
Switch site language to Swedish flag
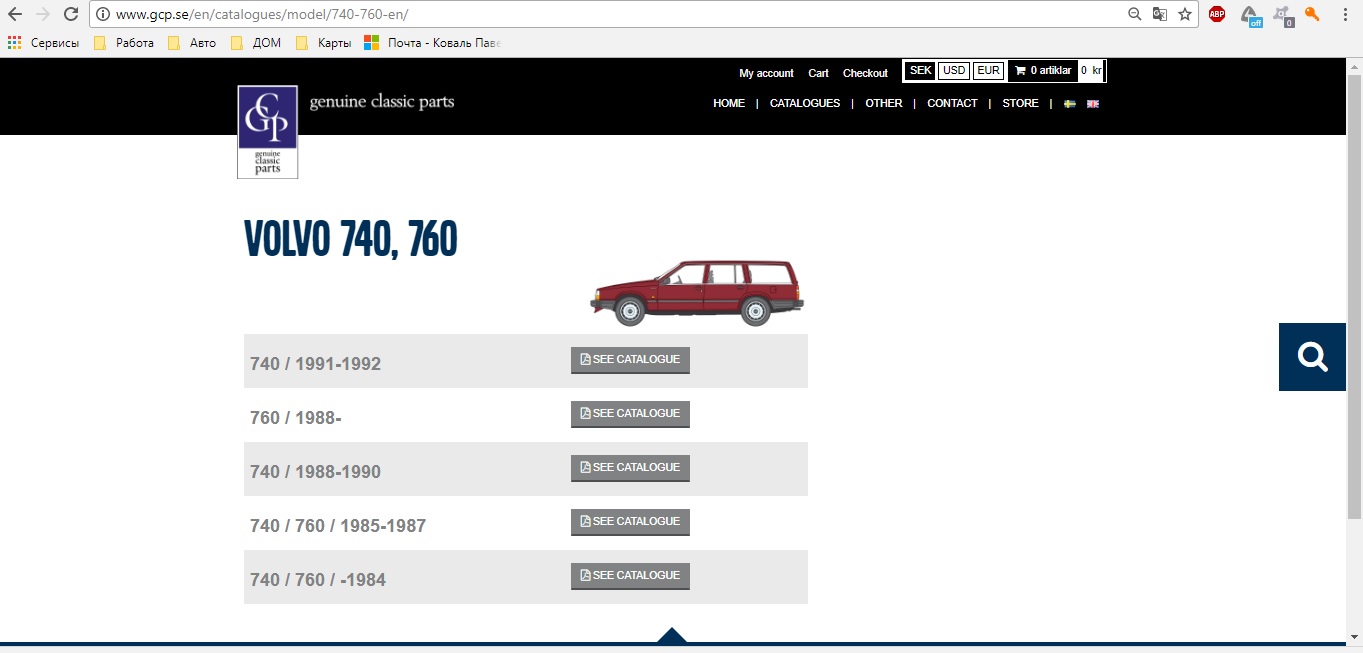pos(1070,104)
